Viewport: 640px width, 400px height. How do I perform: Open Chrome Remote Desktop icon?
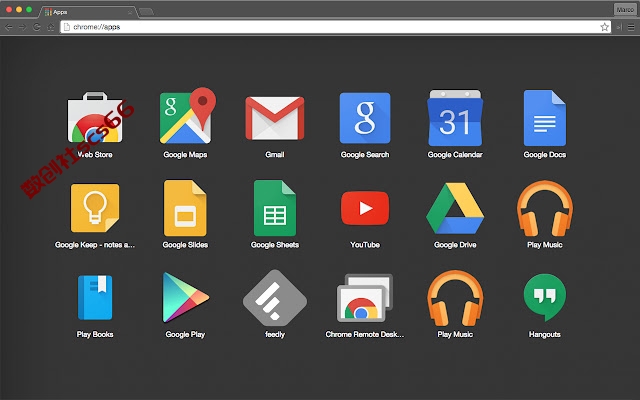point(365,298)
